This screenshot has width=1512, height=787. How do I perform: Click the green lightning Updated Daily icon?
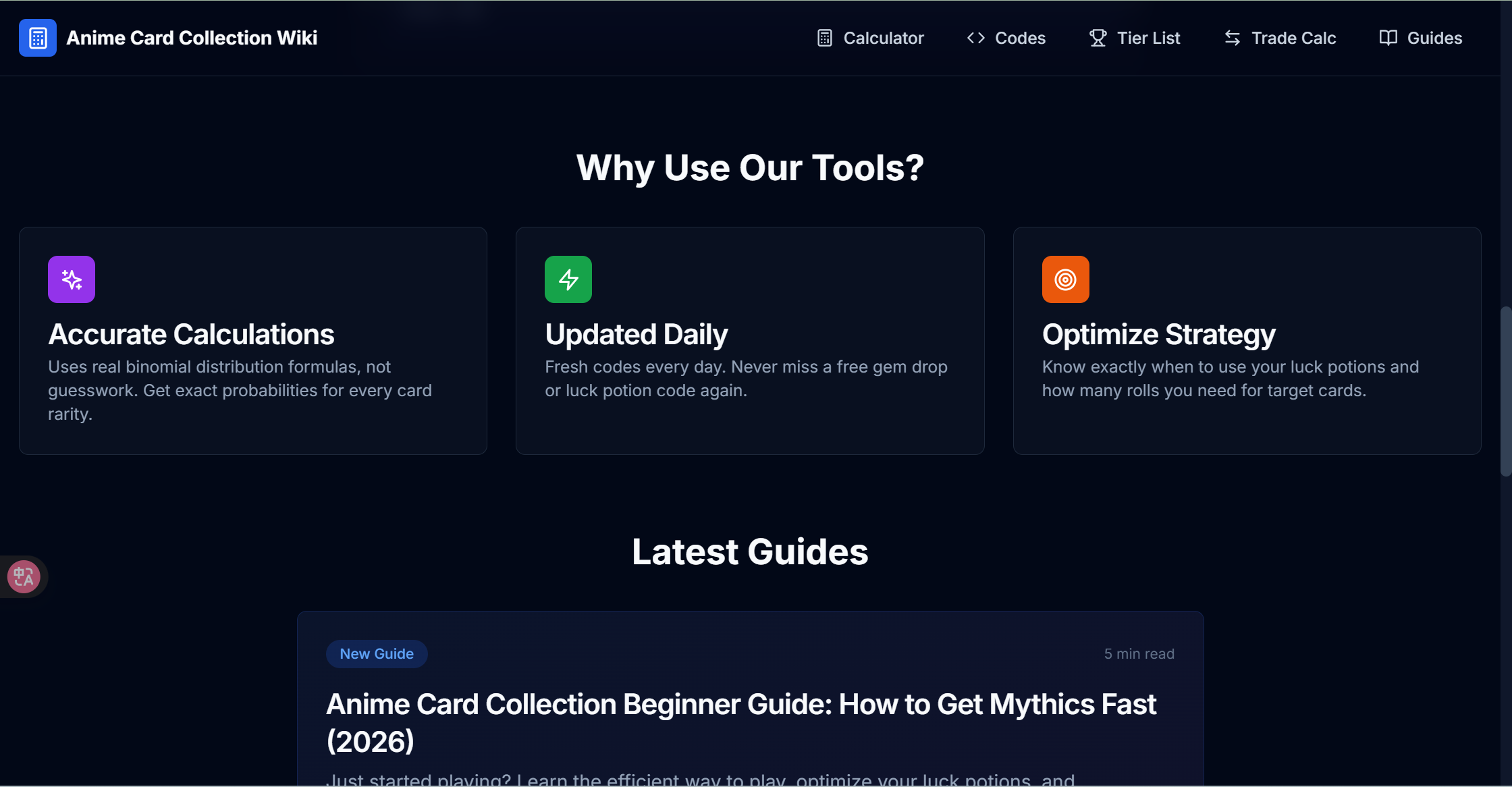[568, 279]
